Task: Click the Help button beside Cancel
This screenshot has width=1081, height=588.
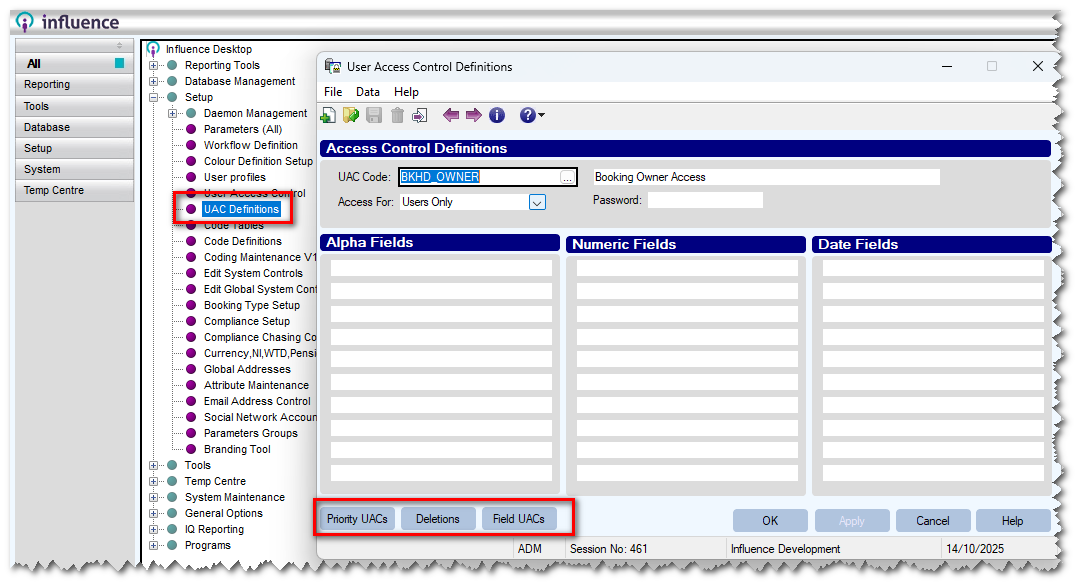Action: (1012, 521)
